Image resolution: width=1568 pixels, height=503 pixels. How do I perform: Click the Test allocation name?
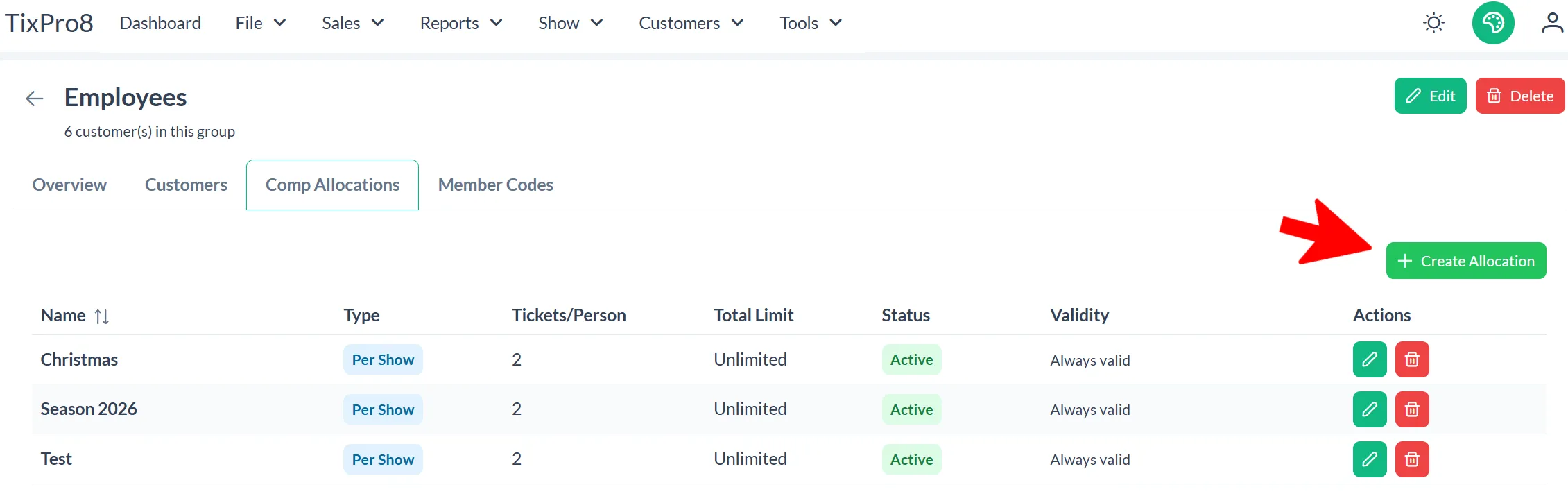point(56,459)
